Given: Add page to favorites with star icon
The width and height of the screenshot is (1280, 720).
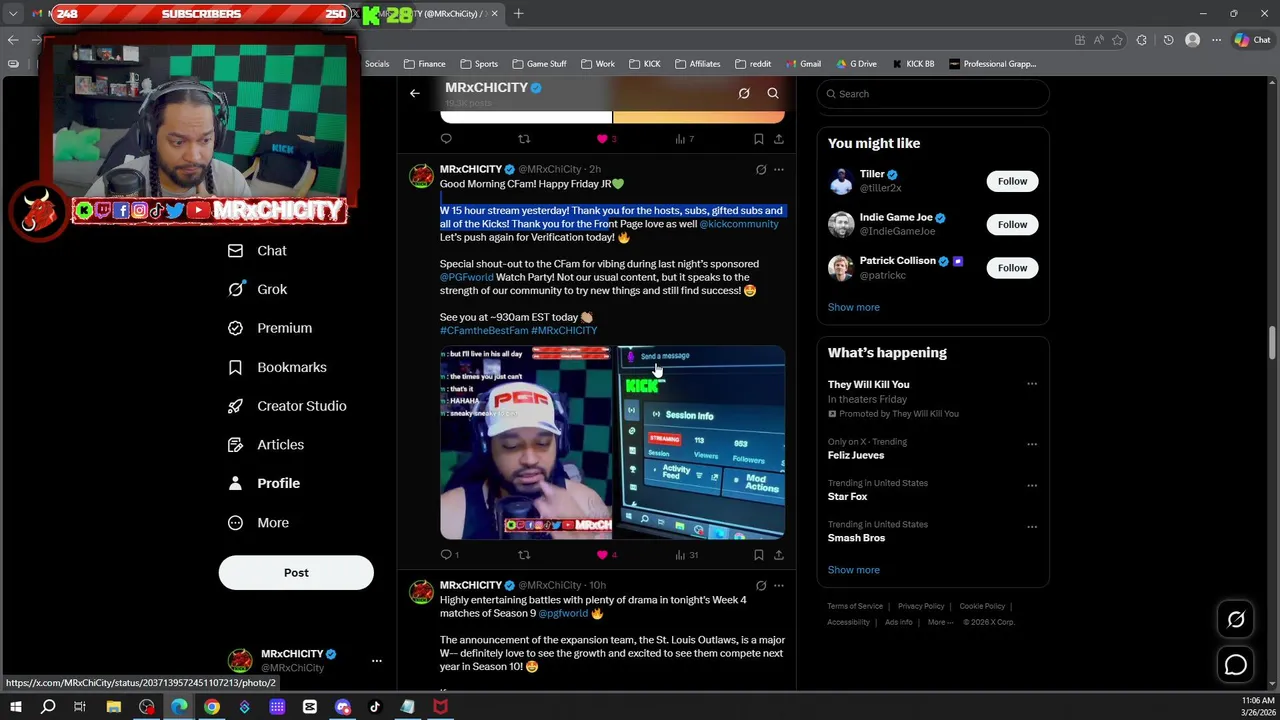Looking at the screenshot, I should (x=1117, y=40).
